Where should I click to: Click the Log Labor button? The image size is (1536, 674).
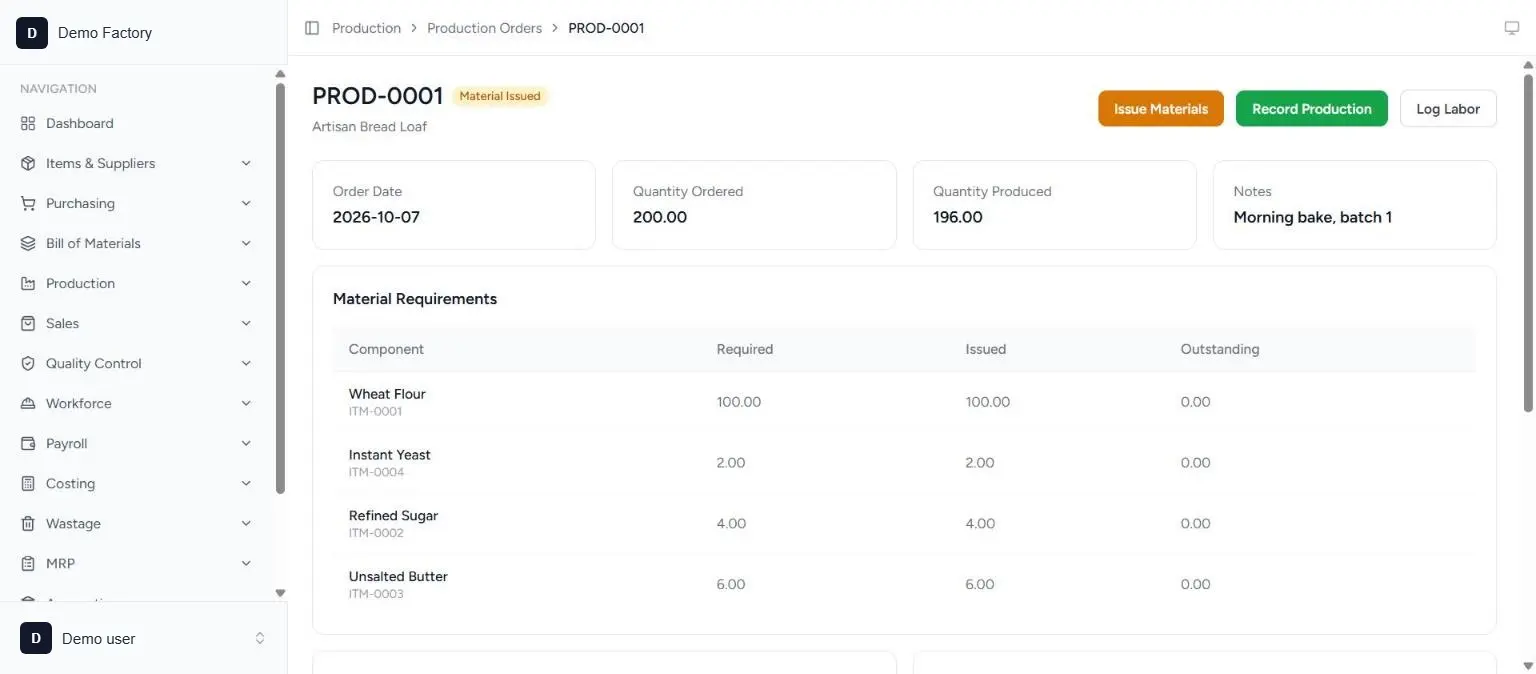1448,109
